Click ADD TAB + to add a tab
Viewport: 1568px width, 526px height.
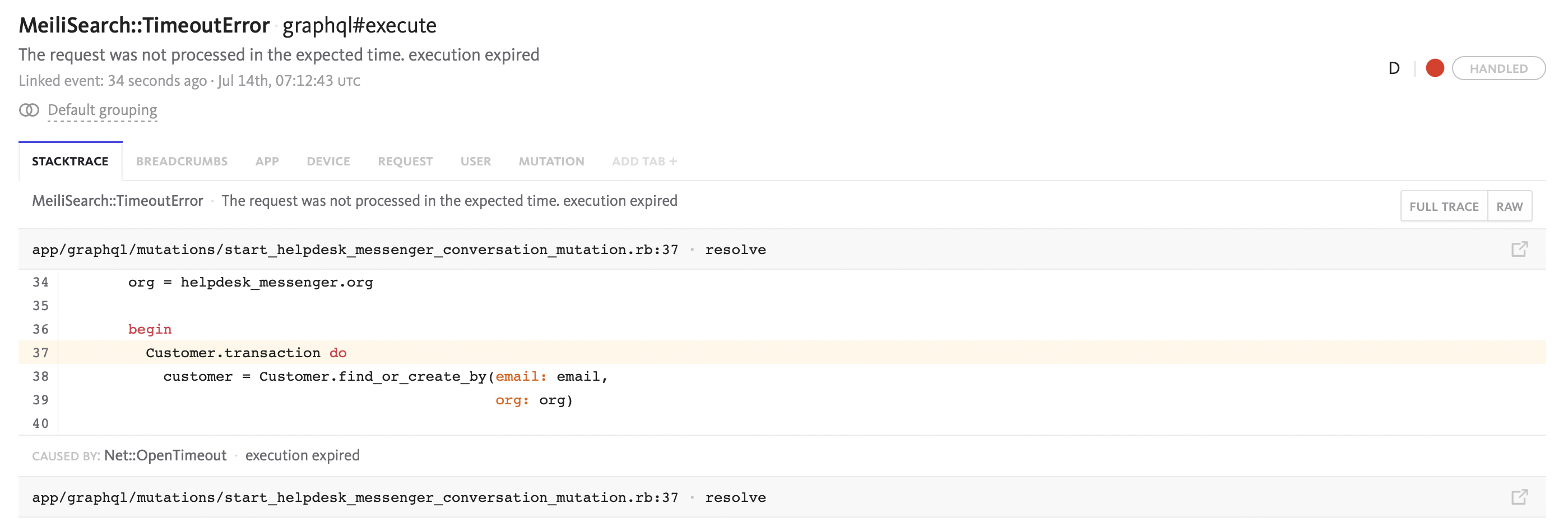point(644,162)
